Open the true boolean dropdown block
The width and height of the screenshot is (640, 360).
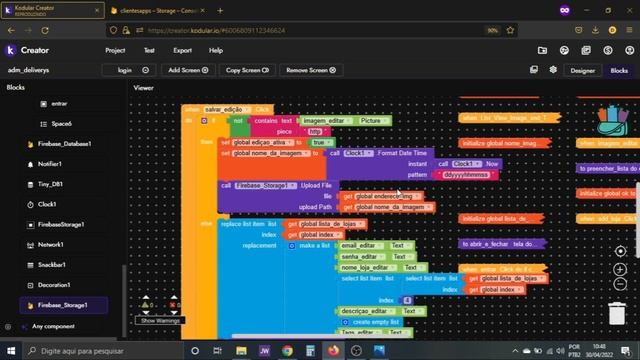tap(322, 142)
